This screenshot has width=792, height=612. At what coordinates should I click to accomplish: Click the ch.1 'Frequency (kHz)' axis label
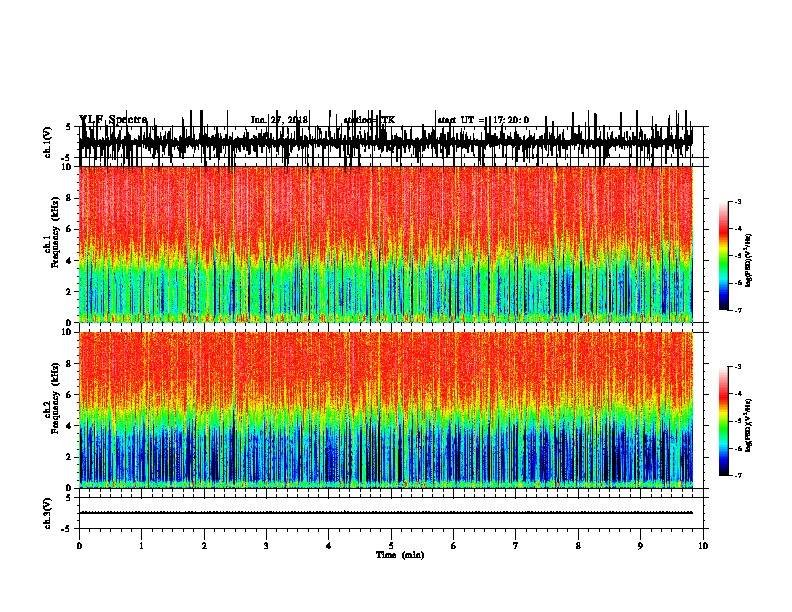[55, 232]
